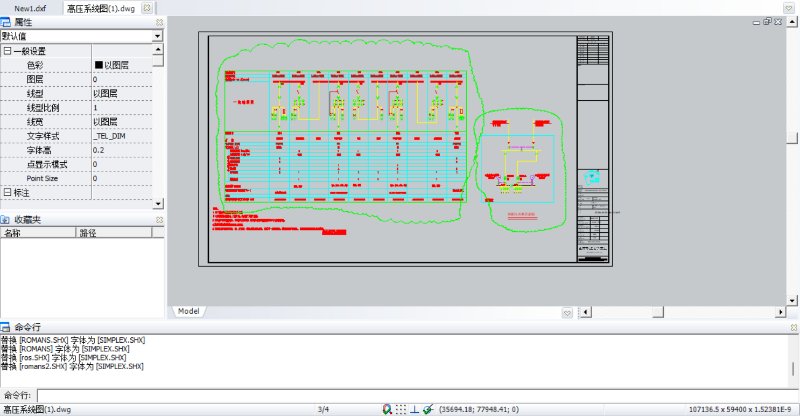The height and width of the screenshot is (416, 800).
Task: Click the 属性 panel header icon
Action: pyautogui.click(x=7, y=21)
